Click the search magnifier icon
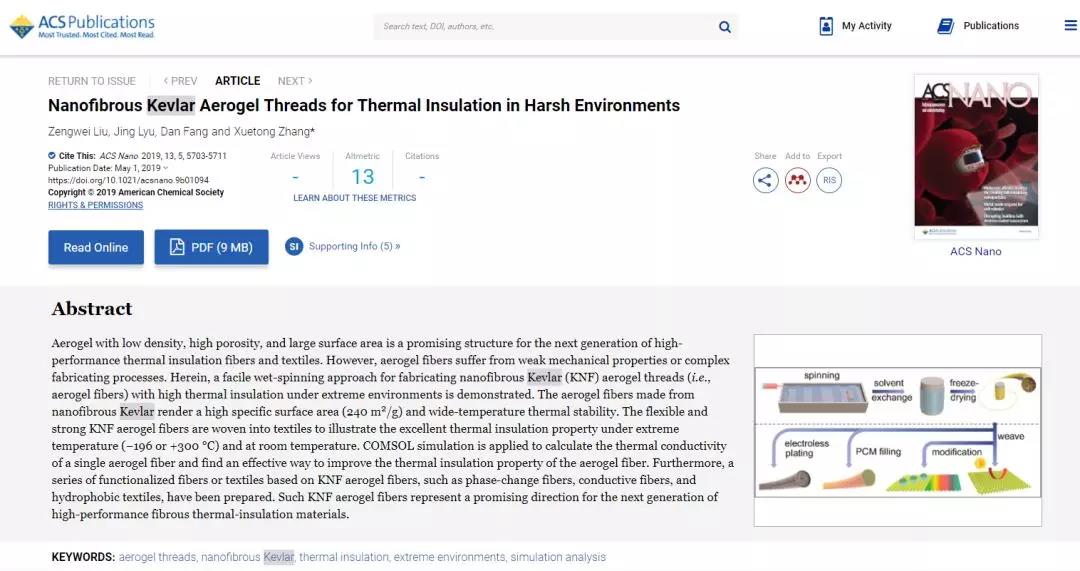This screenshot has width=1080, height=571. [x=725, y=27]
